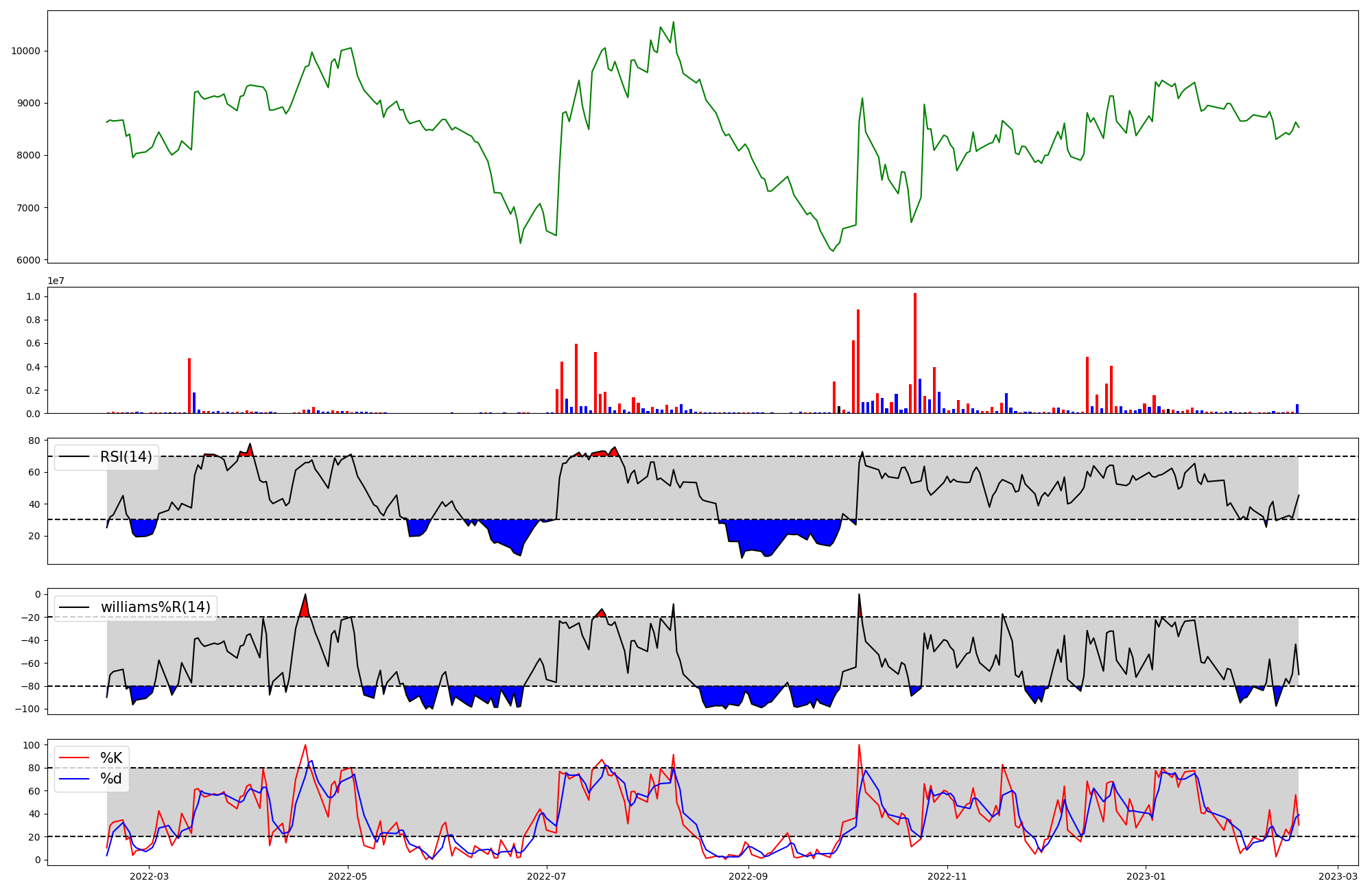Viewport: 1372px width, 892px height.
Task: Click the 2022-11 x-axis date label
Action: [x=947, y=876]
